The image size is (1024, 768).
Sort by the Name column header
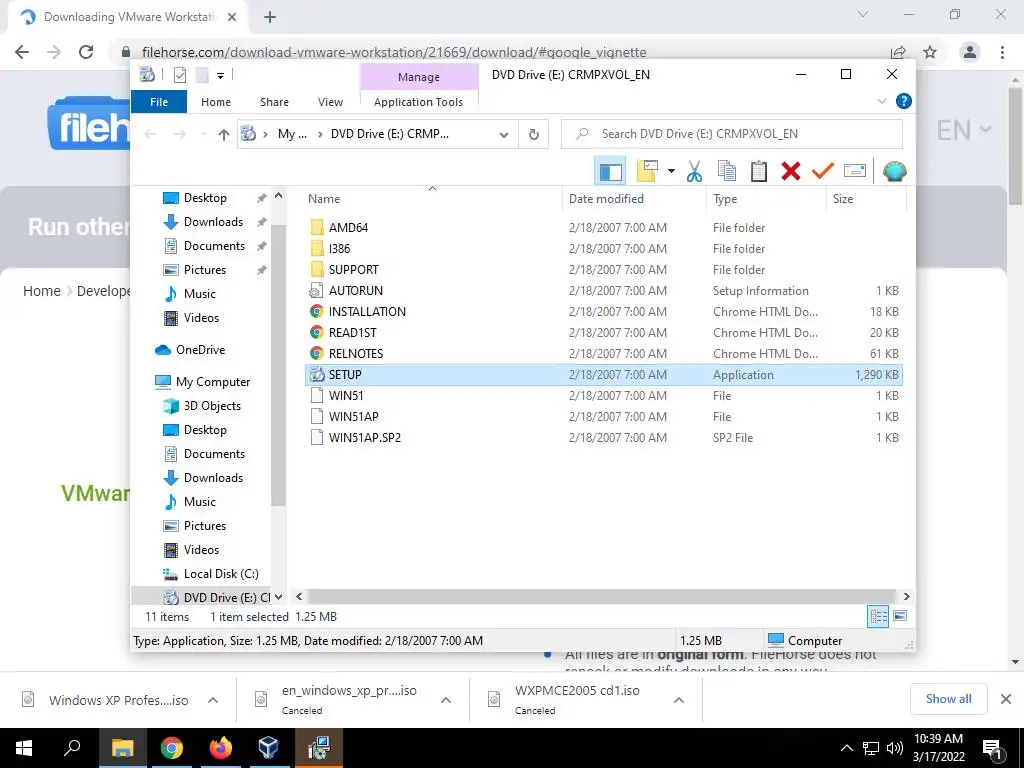tap(432, 199)
